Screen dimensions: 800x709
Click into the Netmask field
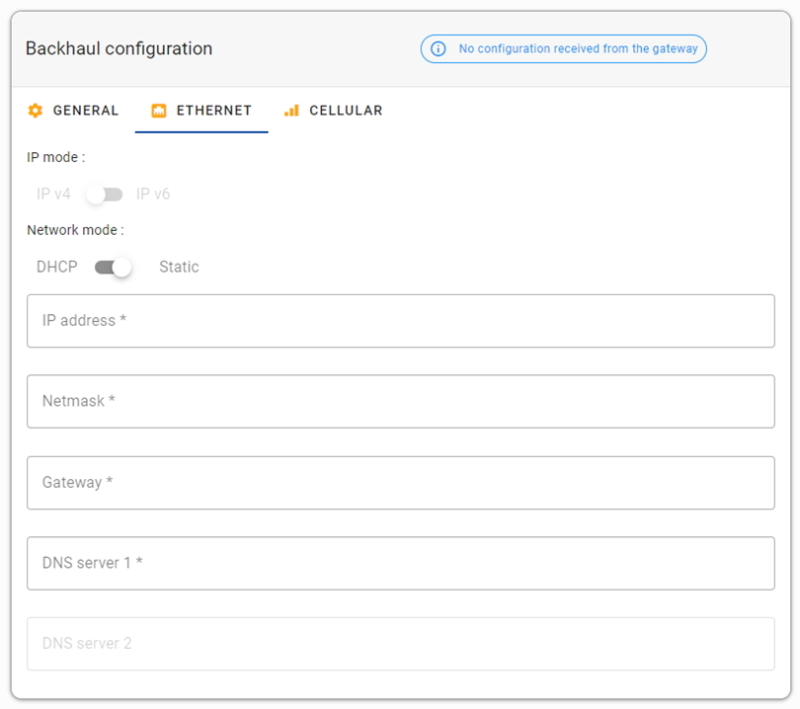tap(400, 401)
